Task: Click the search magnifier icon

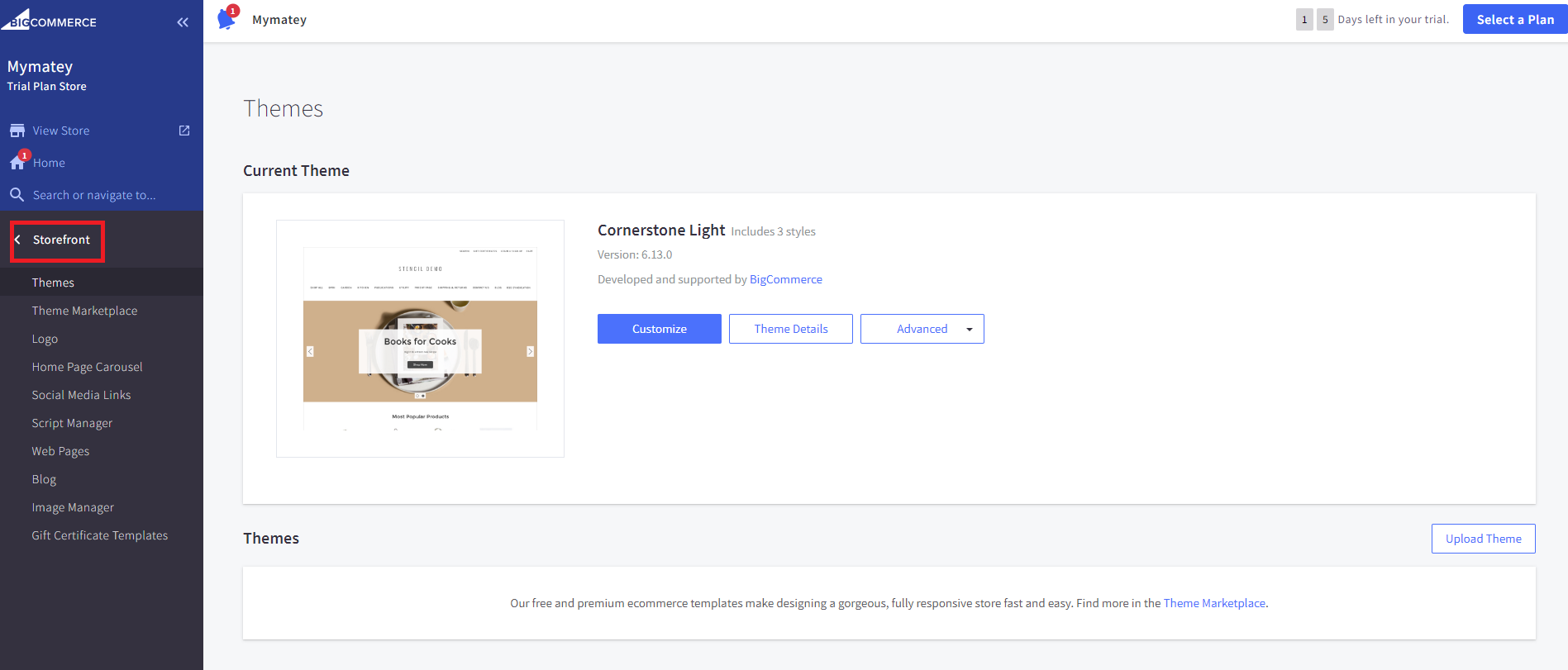Action: (17, 195)
